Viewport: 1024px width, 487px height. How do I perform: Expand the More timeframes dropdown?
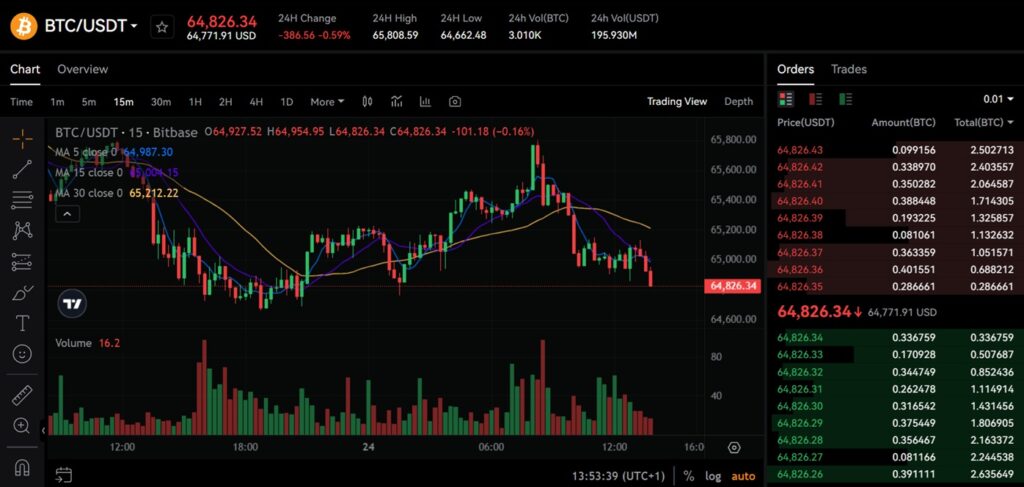pos(327,102)
